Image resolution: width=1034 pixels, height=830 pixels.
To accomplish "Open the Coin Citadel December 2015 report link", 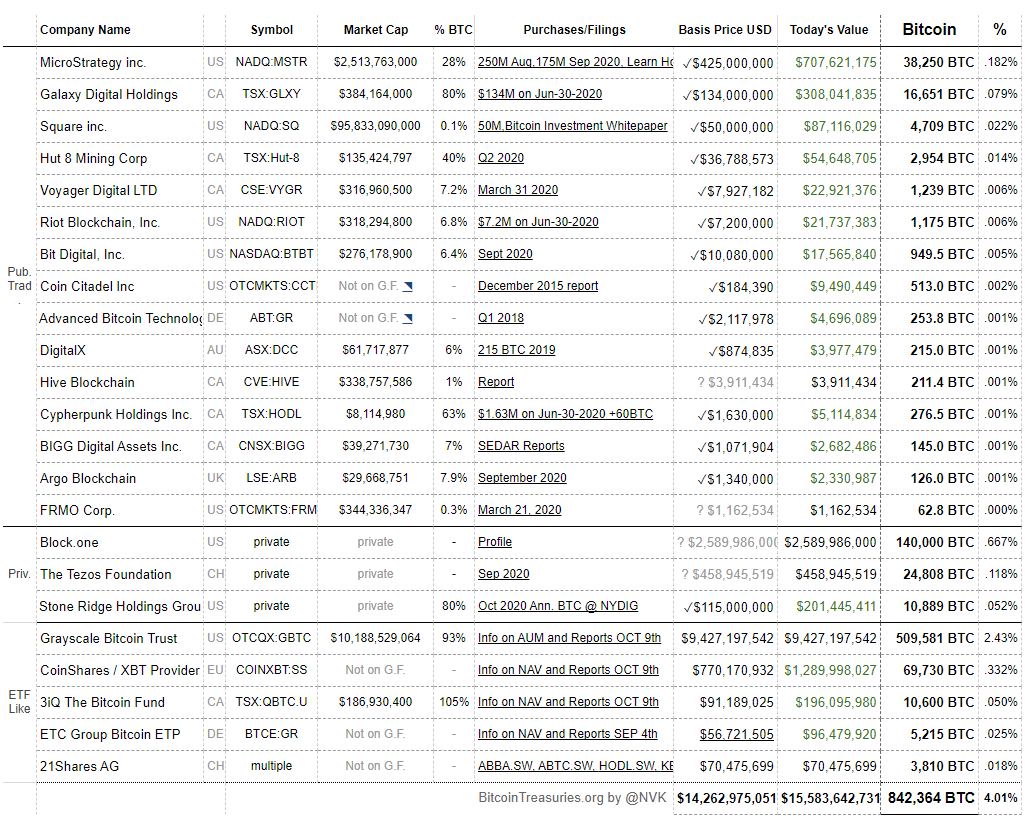I will tap(537, 286).
